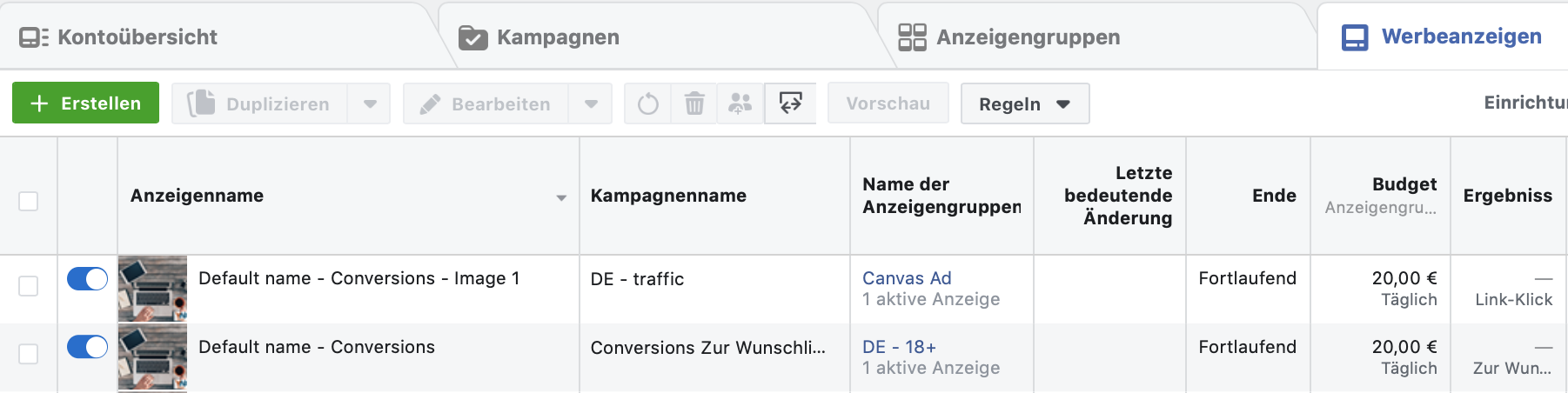Click the green Erstellen button
This screenshot has width=1568, height=393.
(85, 103)
